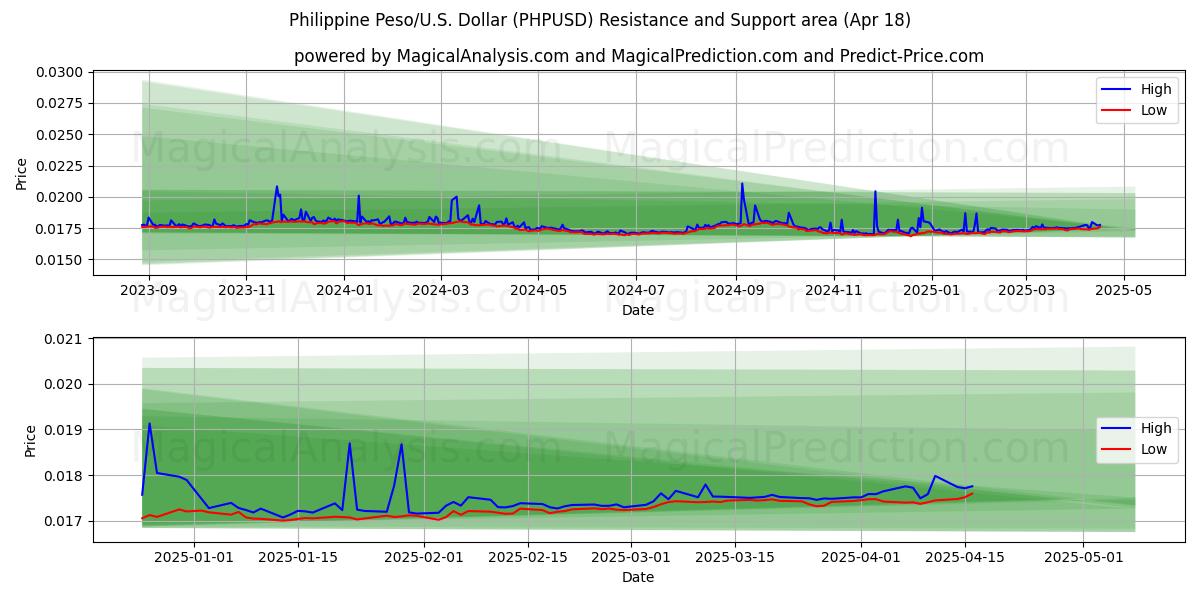Screen dimensions: 1200x600
Task: Click the 'Date' axis label under top chart
Action: pyautogui.click(x=638, y=310)
